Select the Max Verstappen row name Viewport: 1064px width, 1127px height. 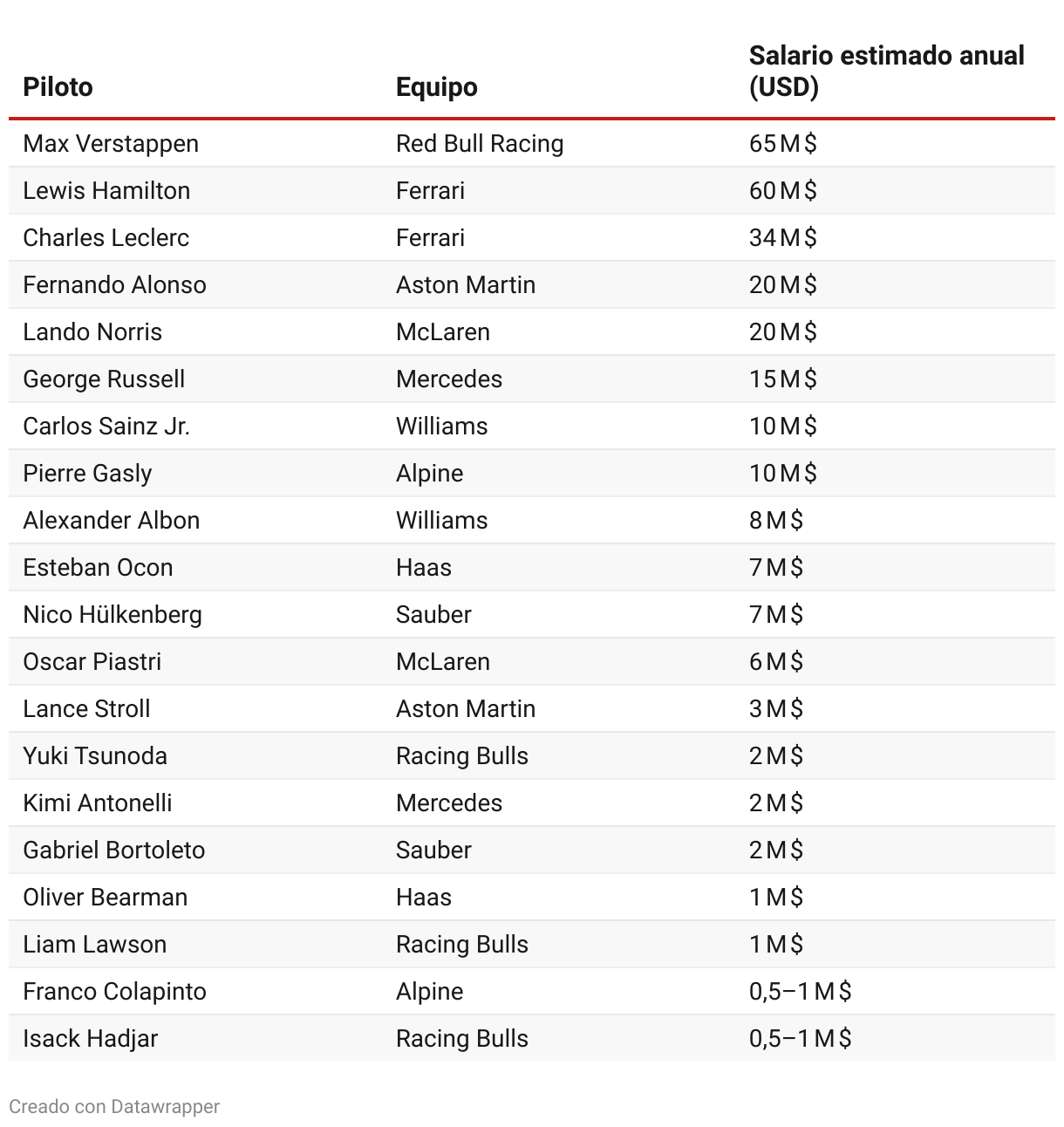(111, 144)
